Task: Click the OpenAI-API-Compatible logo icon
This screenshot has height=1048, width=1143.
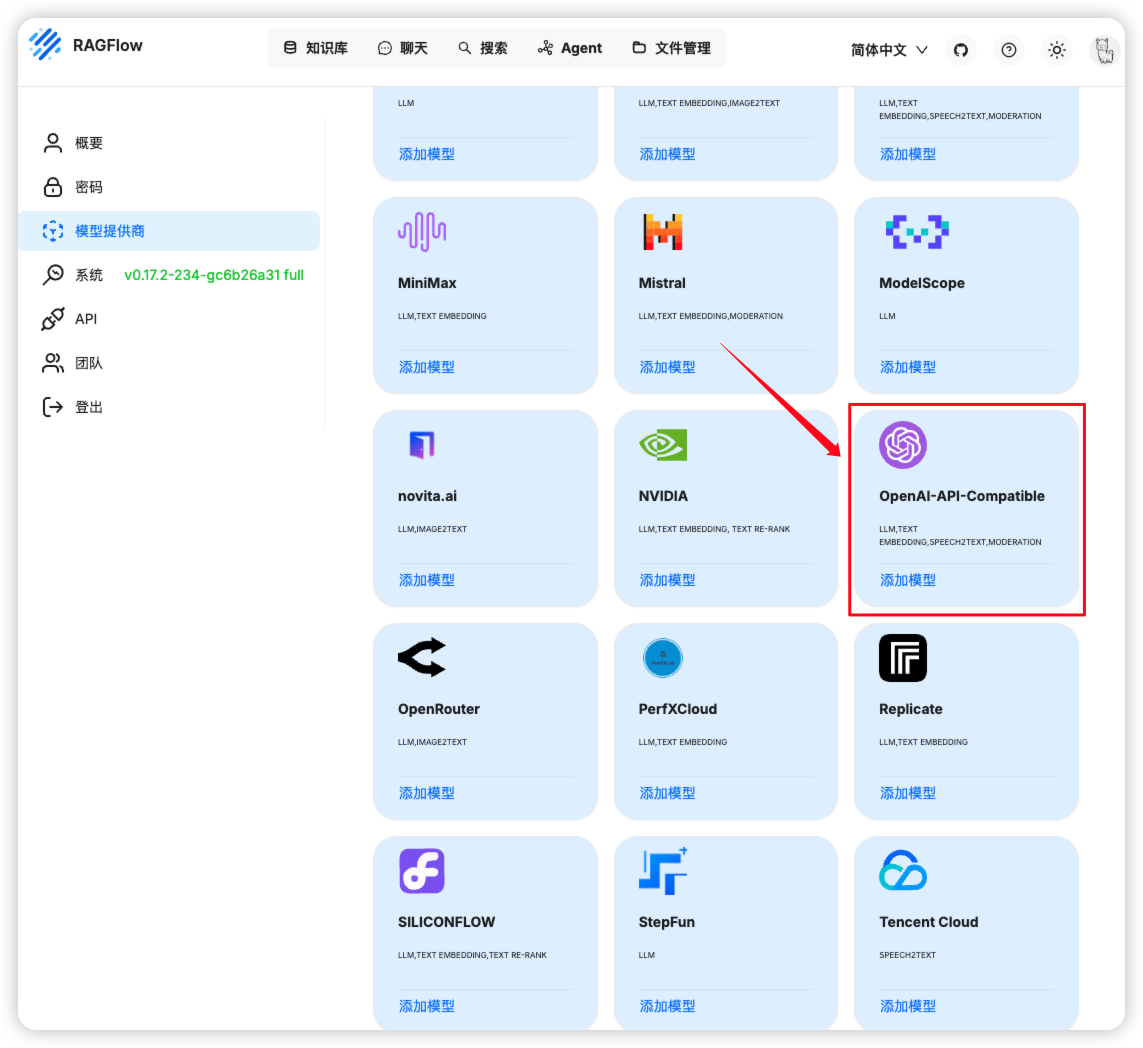Action: (x=902, y=445)
